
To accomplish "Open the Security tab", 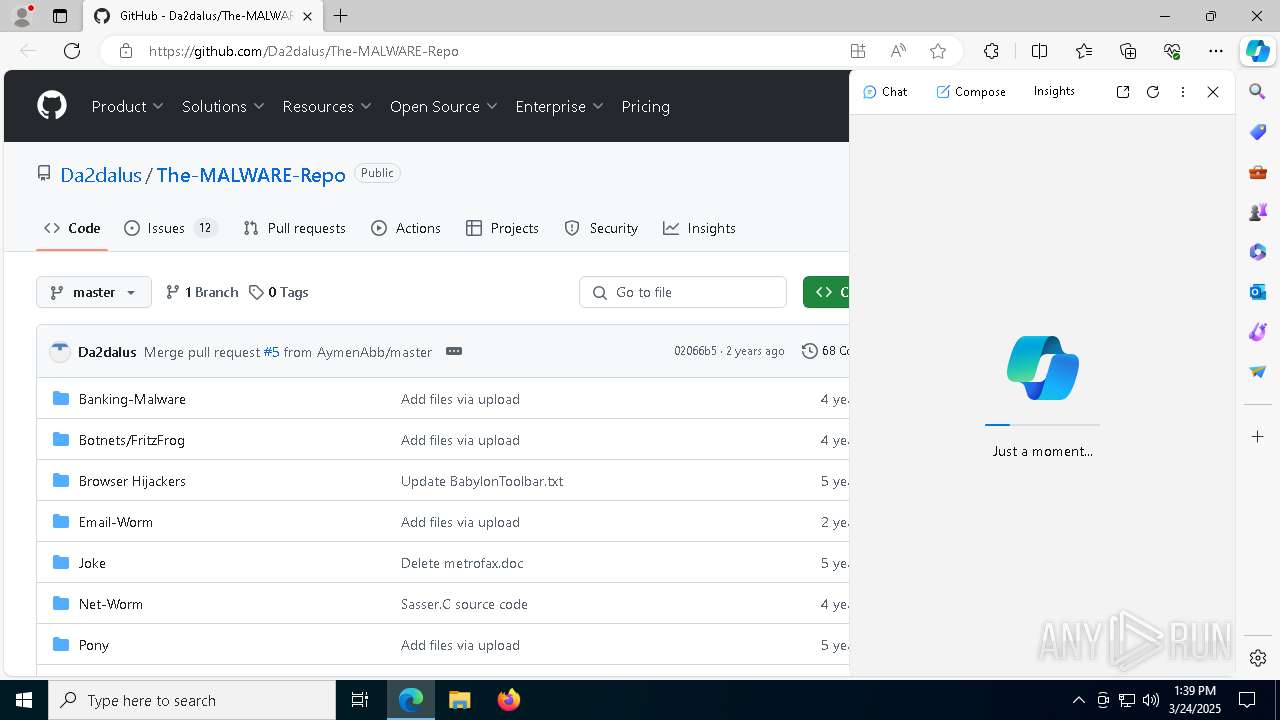I will pos(602,228).
